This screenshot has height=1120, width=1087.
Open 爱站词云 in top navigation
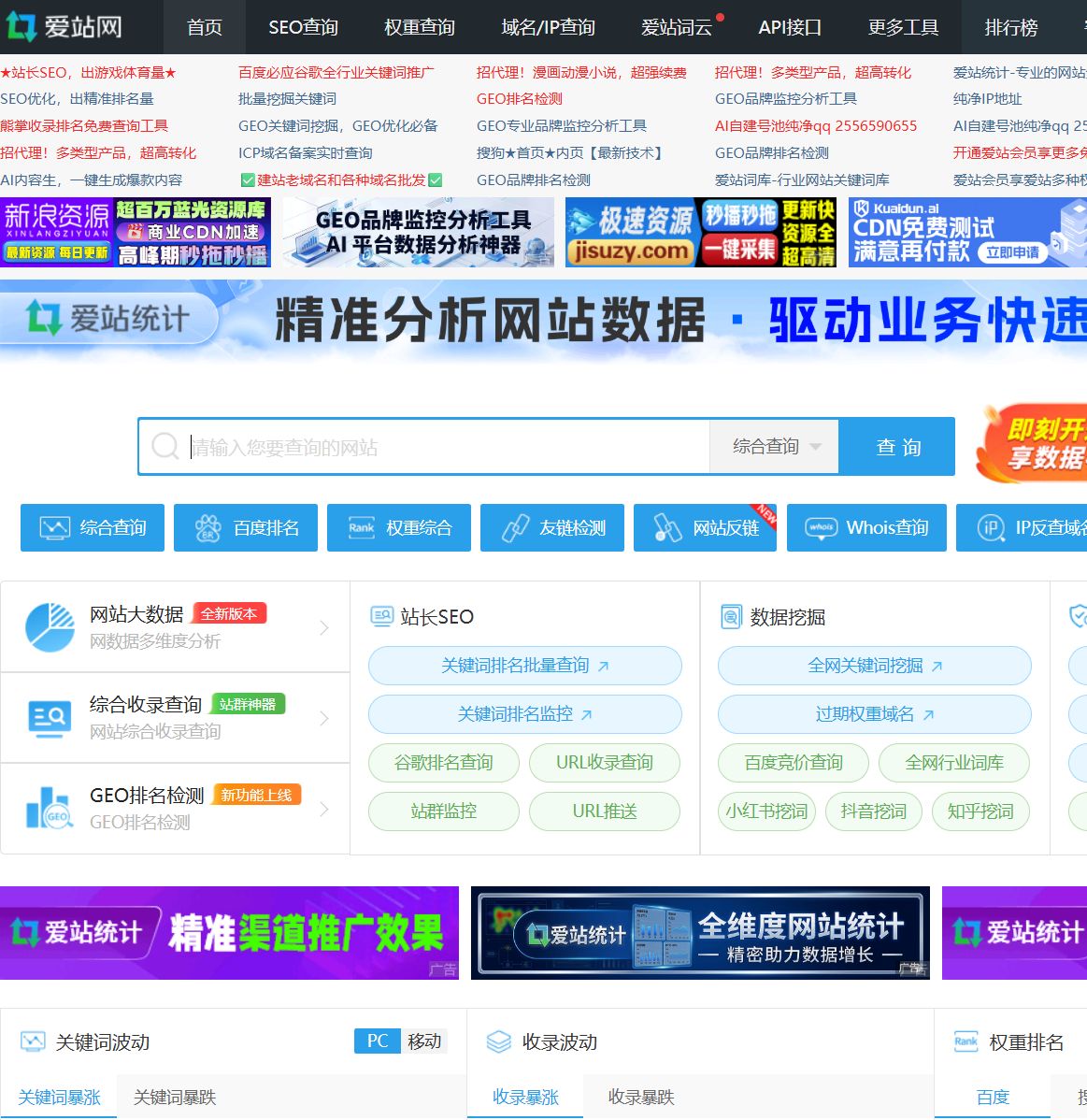tap(677, 27)
